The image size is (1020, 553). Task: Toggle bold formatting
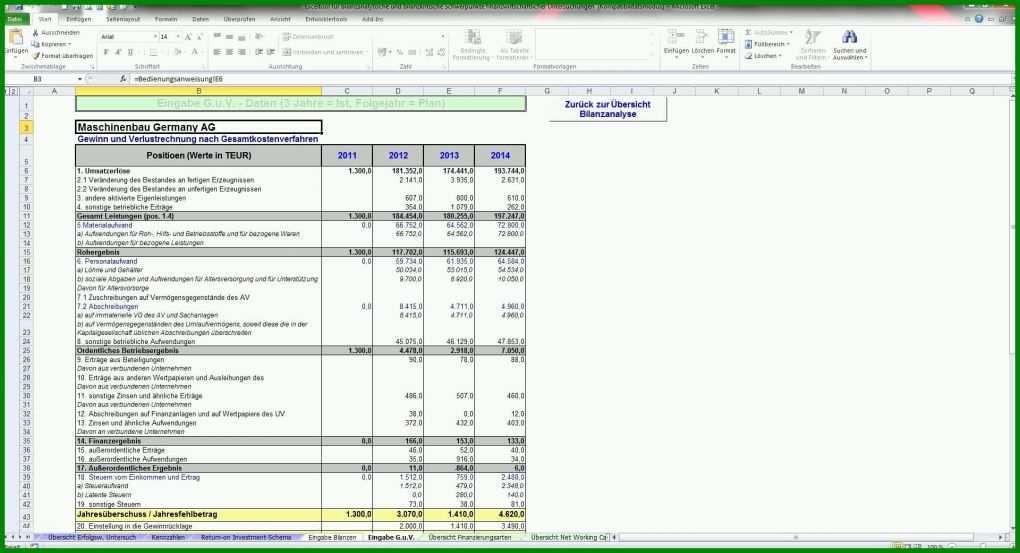click(x=106, y=52)
